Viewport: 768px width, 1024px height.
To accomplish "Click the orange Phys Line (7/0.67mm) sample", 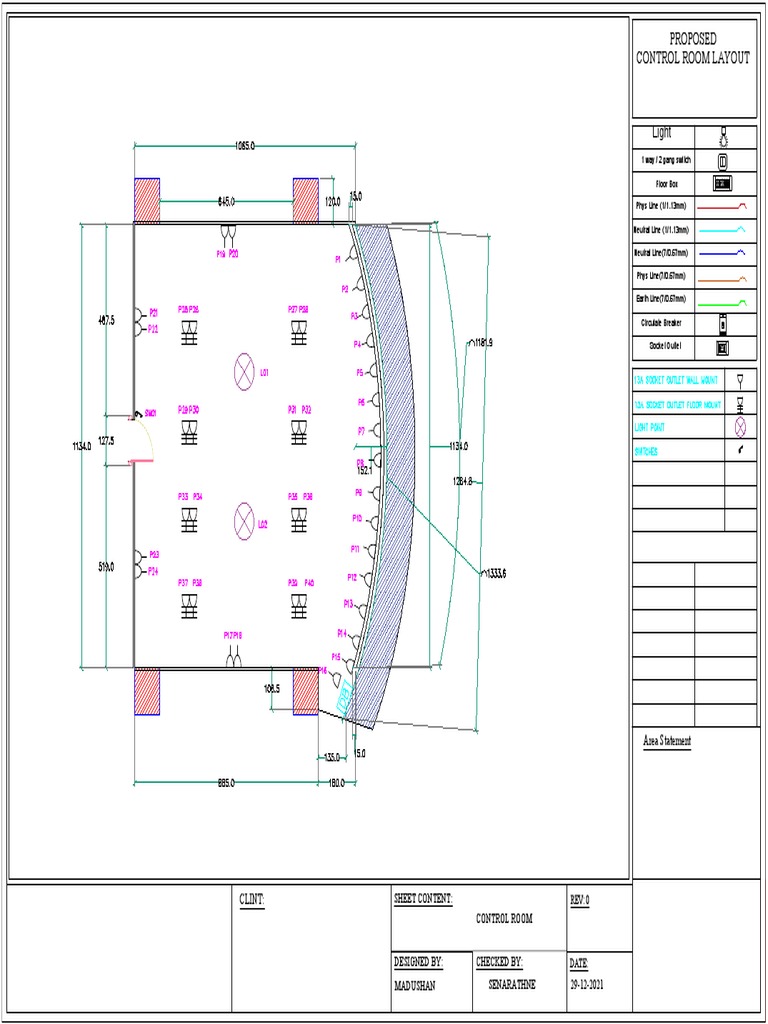I will [722, 279].
